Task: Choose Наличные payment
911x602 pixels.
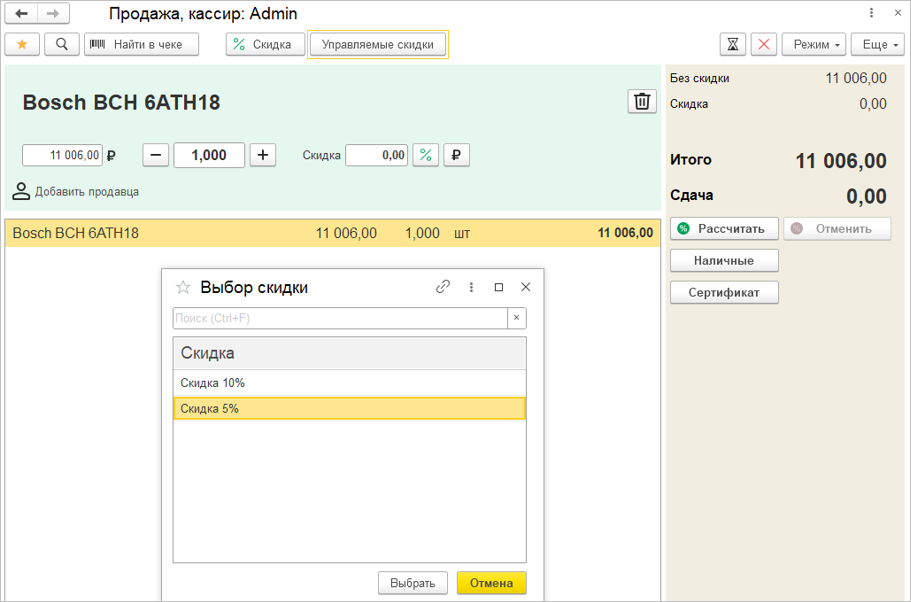Action: (x=725, y=261)
